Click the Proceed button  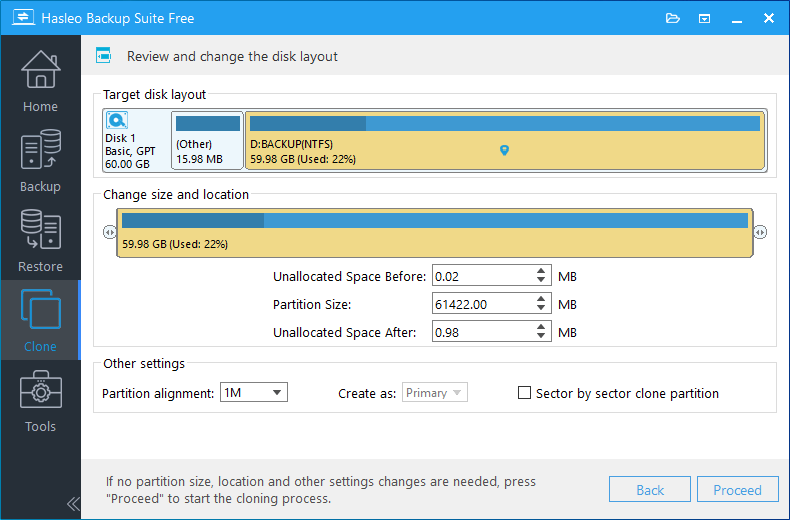[738, 490]
